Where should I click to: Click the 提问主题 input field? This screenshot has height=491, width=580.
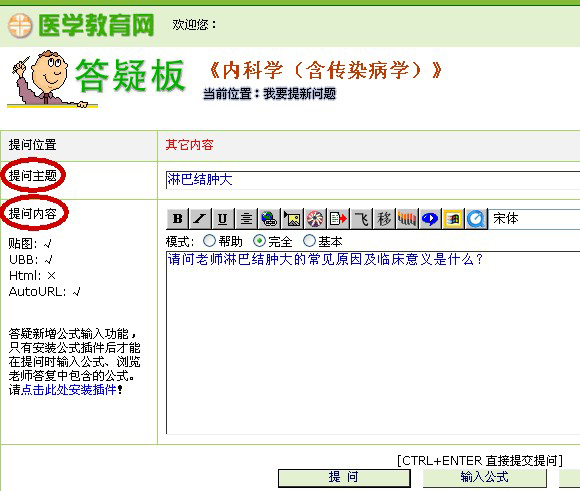pyautogui.click(x=373, y=180)
